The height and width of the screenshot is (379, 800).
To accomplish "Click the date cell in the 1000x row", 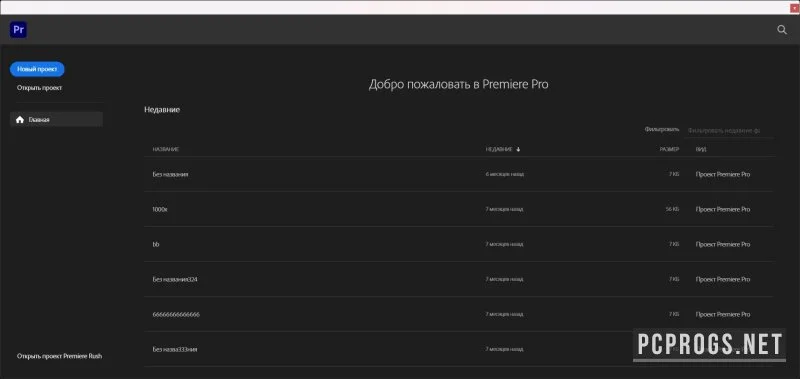I will click(504, 209).
